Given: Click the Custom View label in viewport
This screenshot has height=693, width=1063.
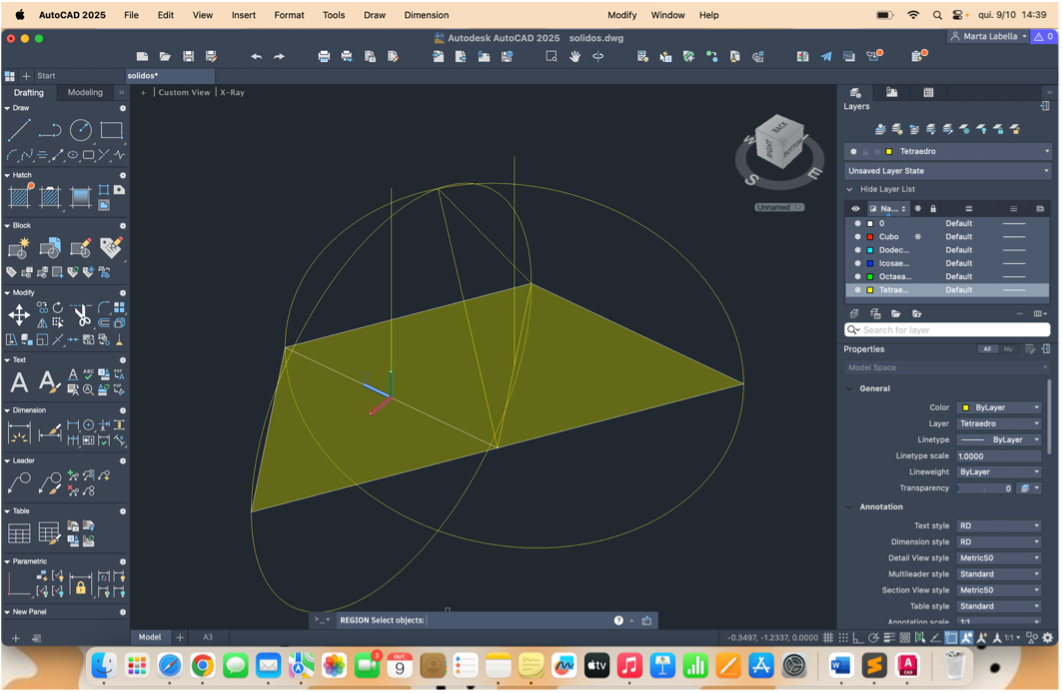Looking at the screenshot, I should coord(184,93).
